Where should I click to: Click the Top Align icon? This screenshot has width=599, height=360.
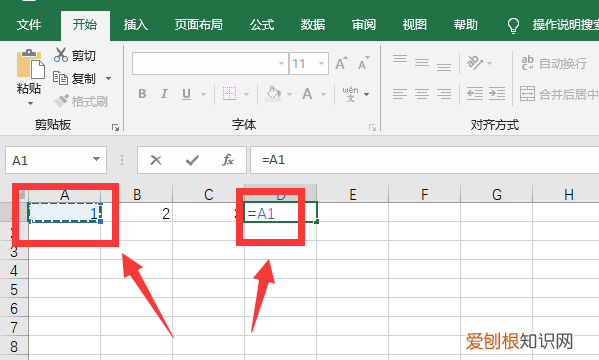tap(400, 60)
